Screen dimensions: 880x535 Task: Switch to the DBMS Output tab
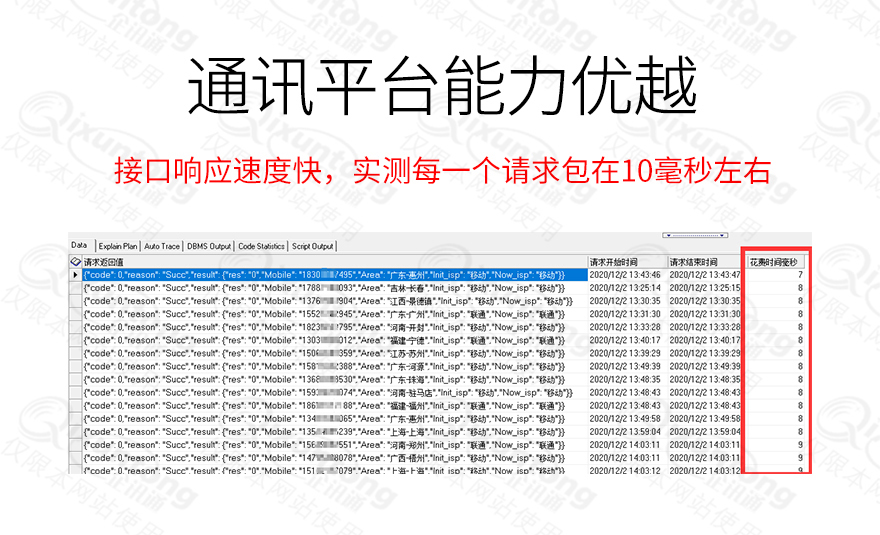pyautogui.click(x=209, y=245)
